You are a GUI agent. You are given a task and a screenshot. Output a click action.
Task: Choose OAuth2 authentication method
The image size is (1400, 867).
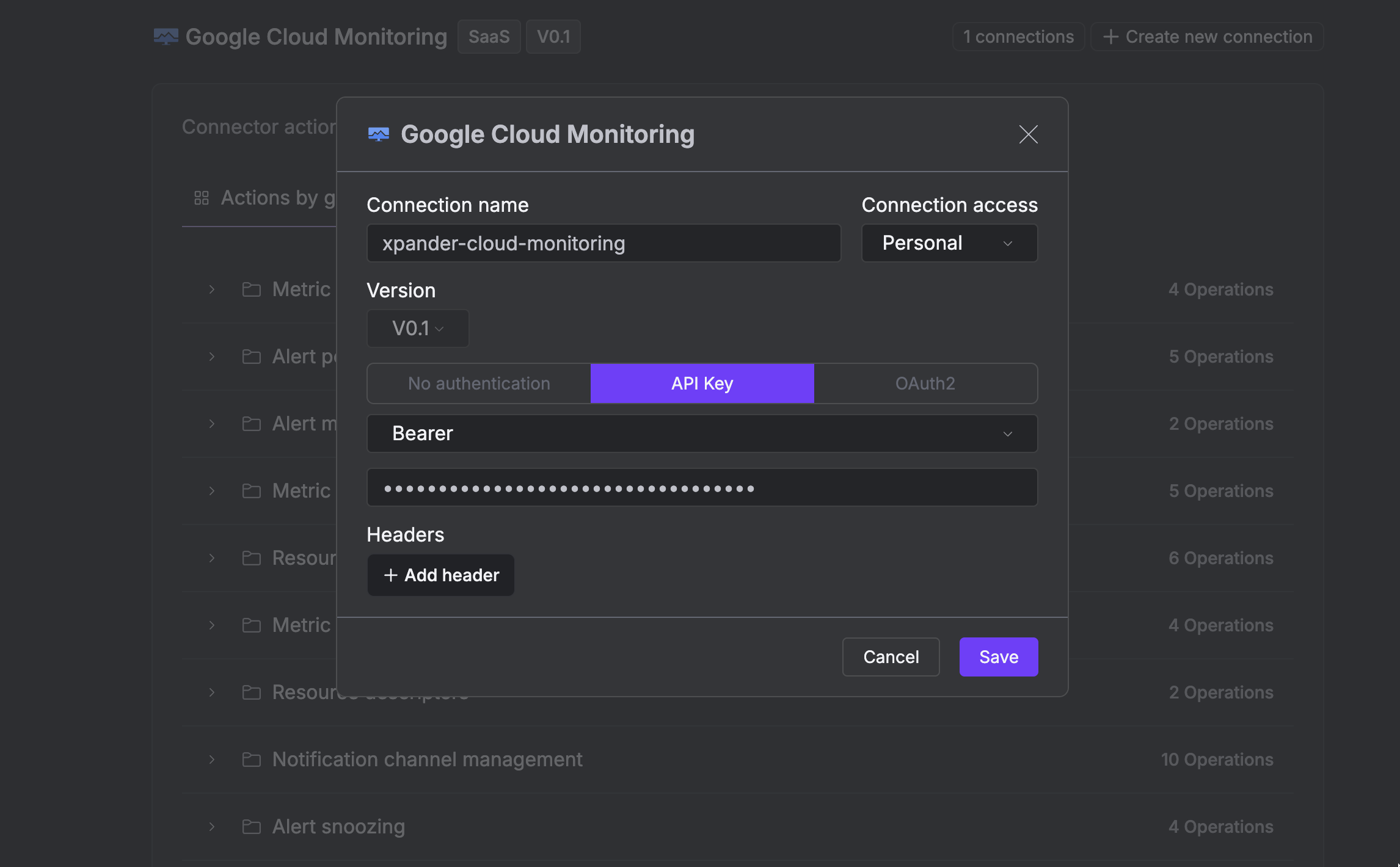pos(925,383)
